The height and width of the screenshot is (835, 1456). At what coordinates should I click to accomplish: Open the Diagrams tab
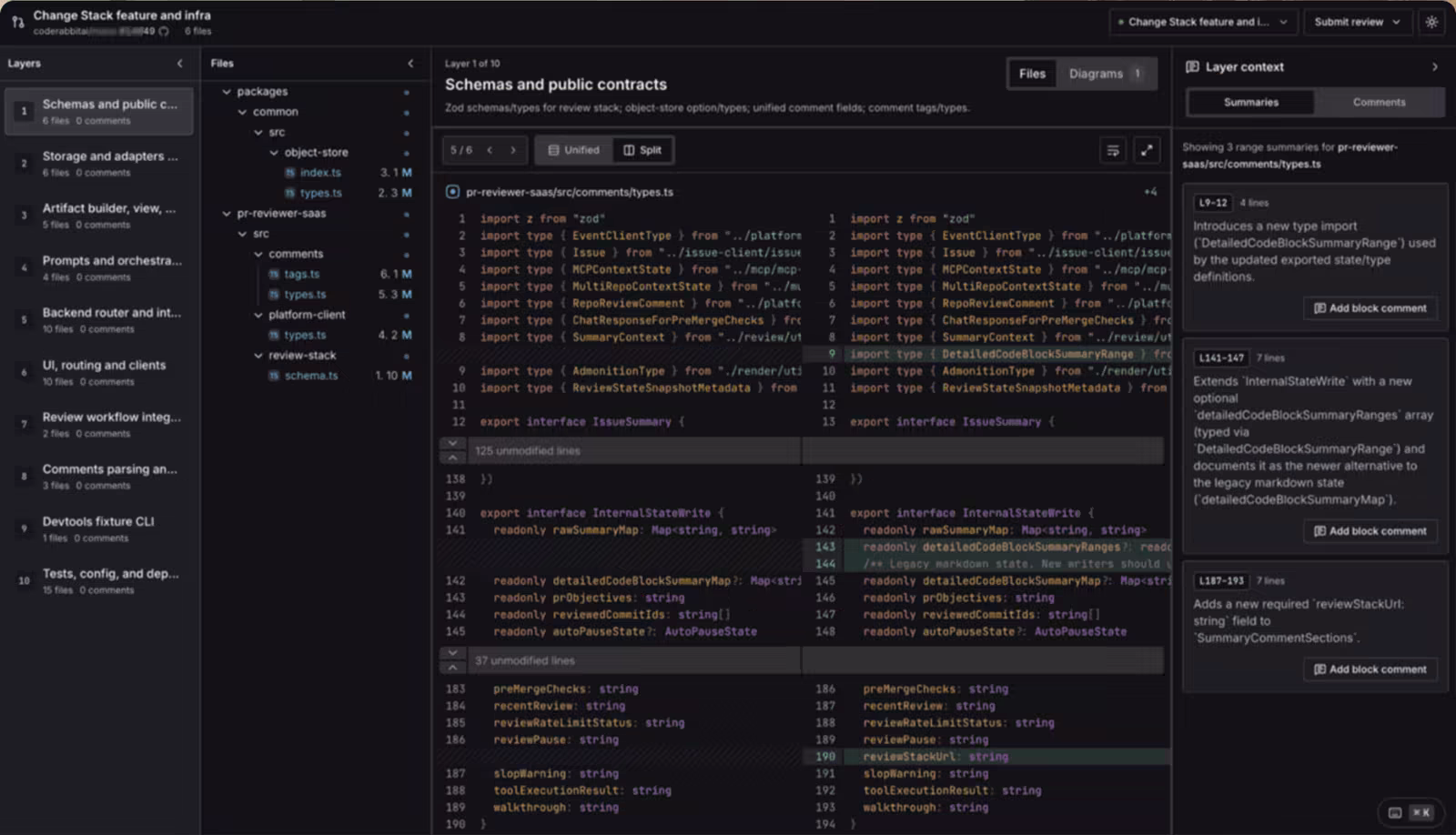coord(1106,74)
